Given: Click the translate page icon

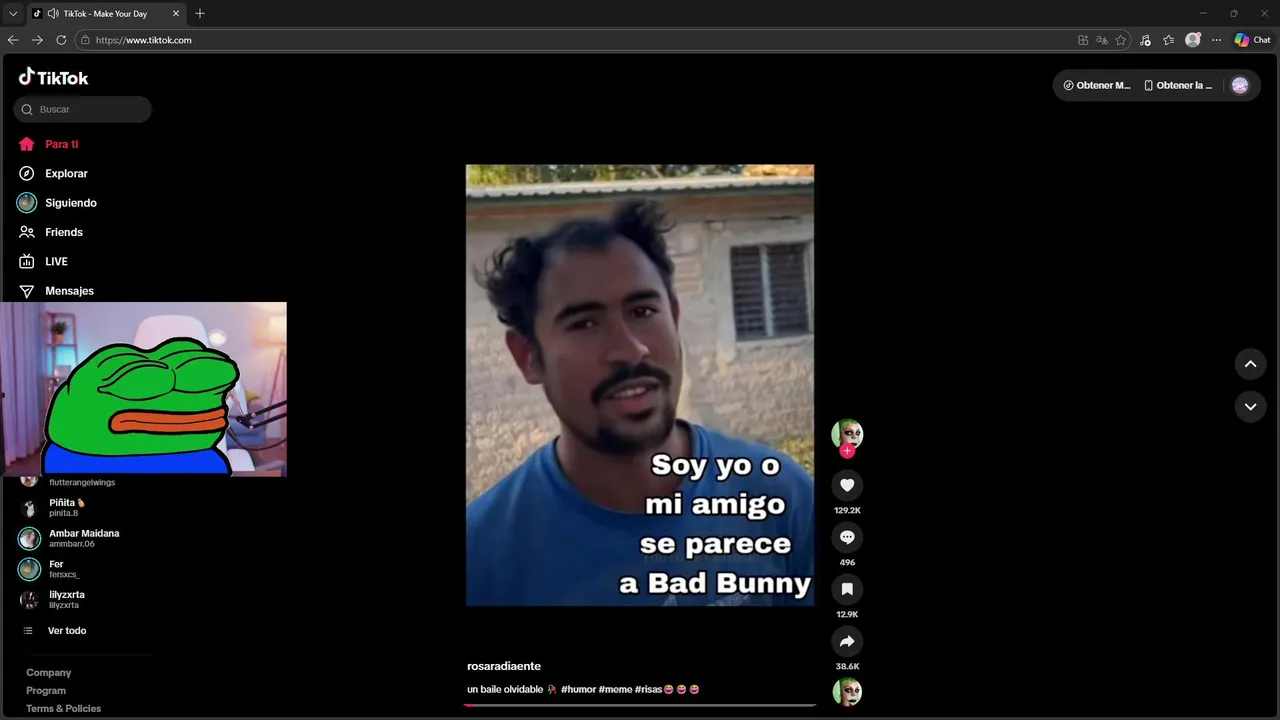Looking at the screenshot, I should point(1102,40).
